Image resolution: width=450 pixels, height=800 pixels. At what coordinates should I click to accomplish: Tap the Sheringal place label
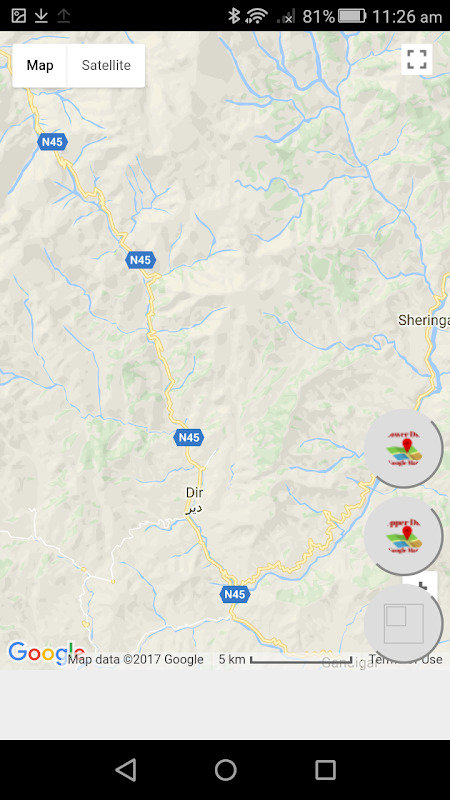(423, 320)
